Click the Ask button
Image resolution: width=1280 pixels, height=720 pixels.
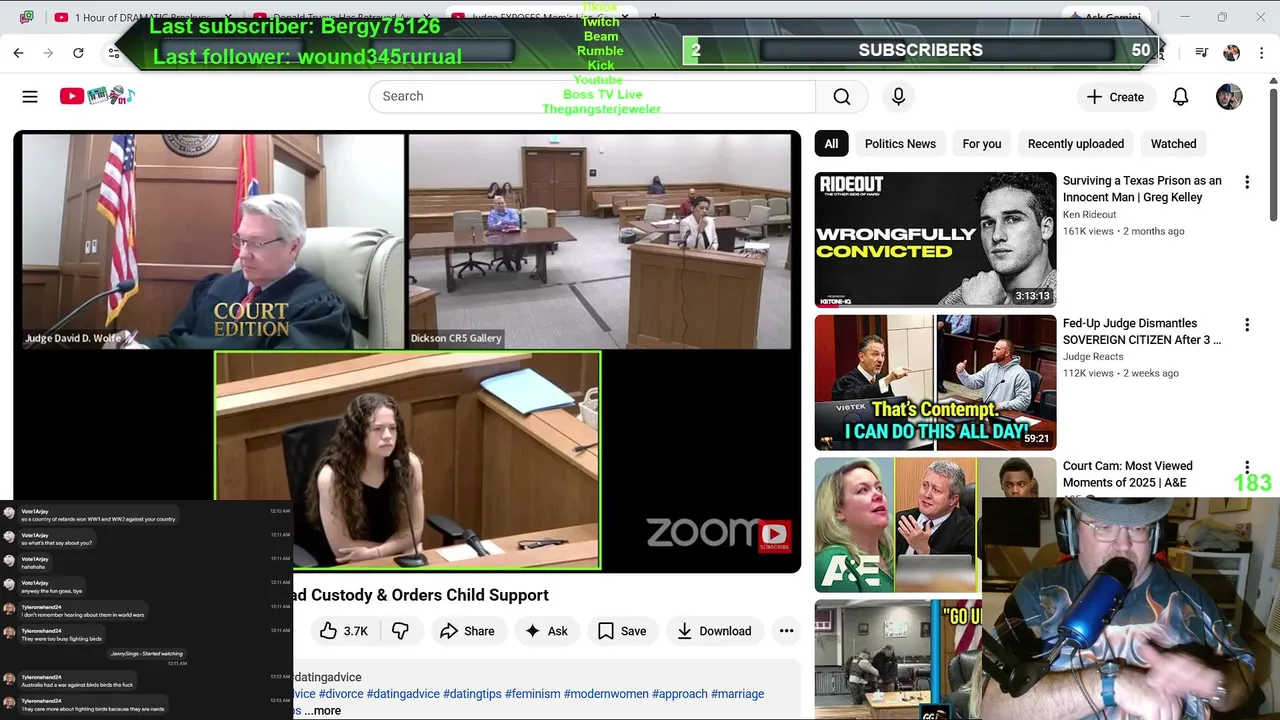tap(546, 631)
